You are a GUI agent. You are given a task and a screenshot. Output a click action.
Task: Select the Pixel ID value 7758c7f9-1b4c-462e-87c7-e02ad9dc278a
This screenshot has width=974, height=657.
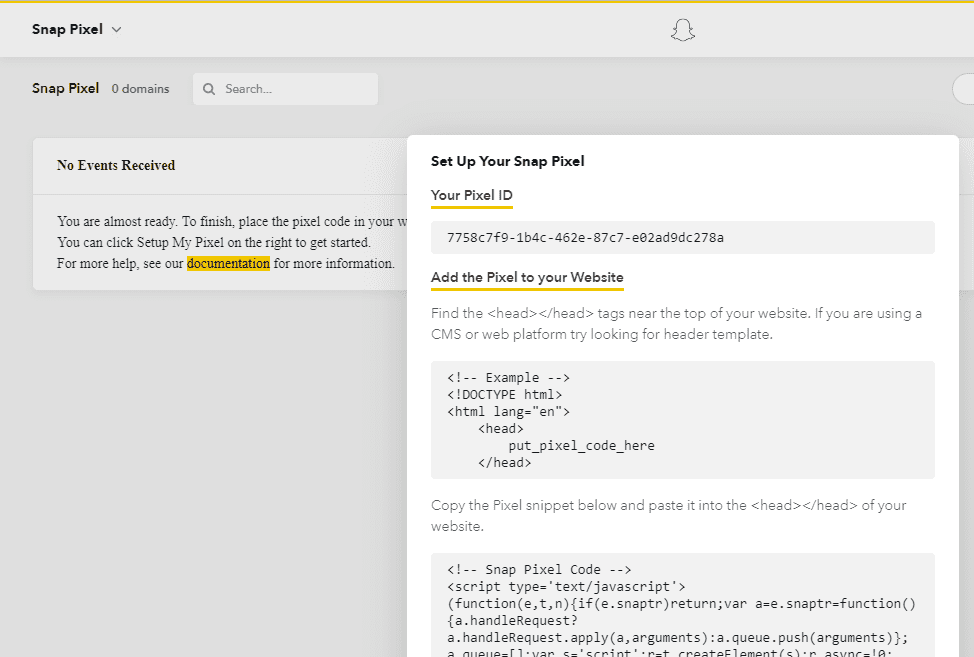coord(585,237)
